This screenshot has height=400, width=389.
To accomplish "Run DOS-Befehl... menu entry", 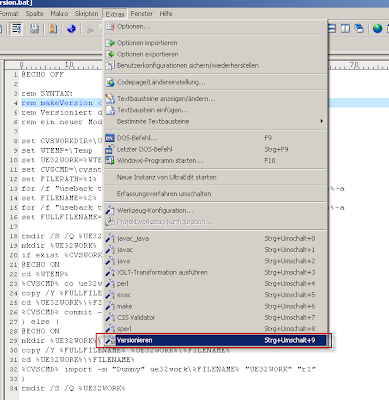I will click(216, 138).
